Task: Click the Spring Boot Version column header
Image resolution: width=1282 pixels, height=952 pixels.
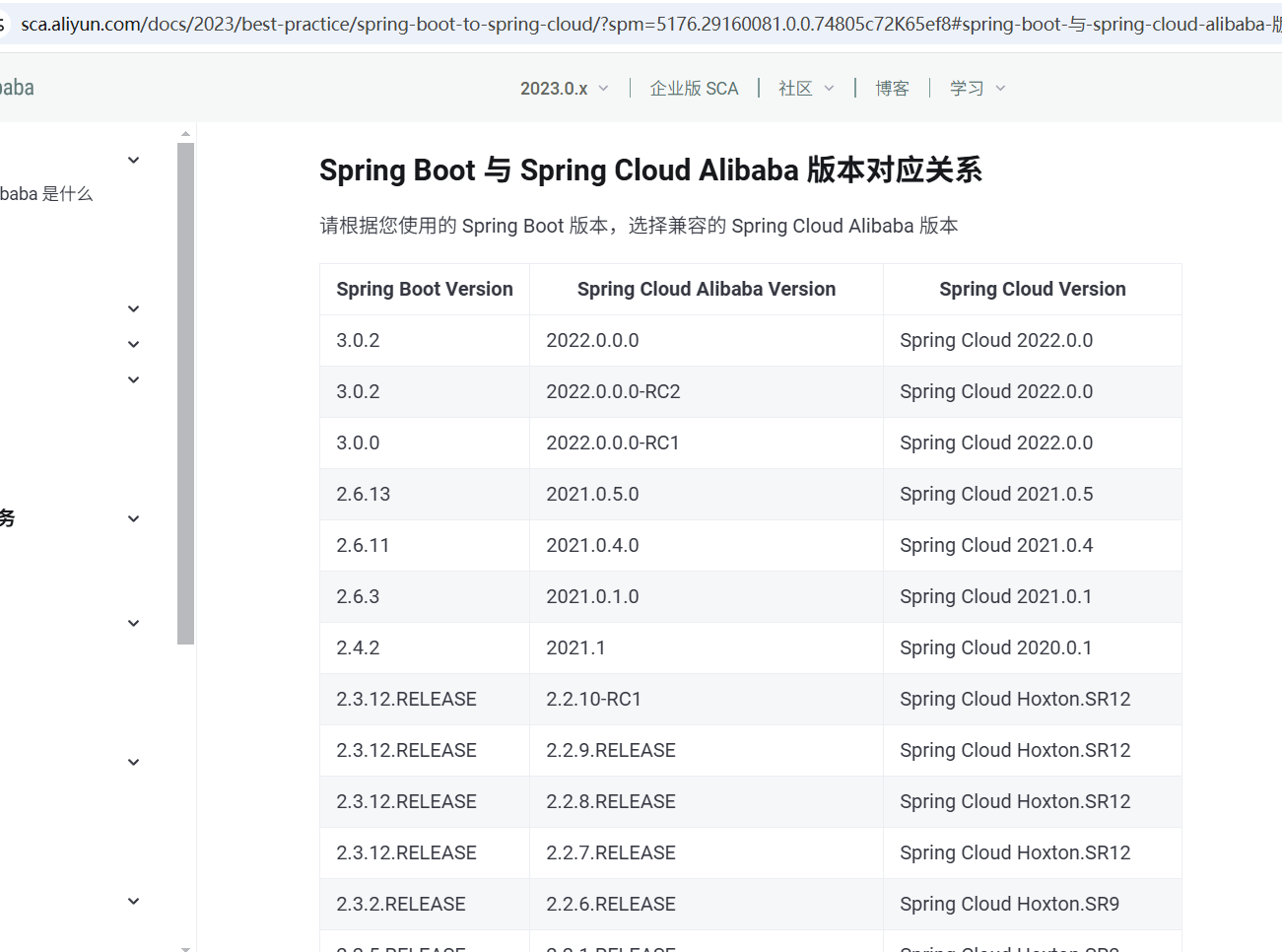Action: tap(425, 289)
